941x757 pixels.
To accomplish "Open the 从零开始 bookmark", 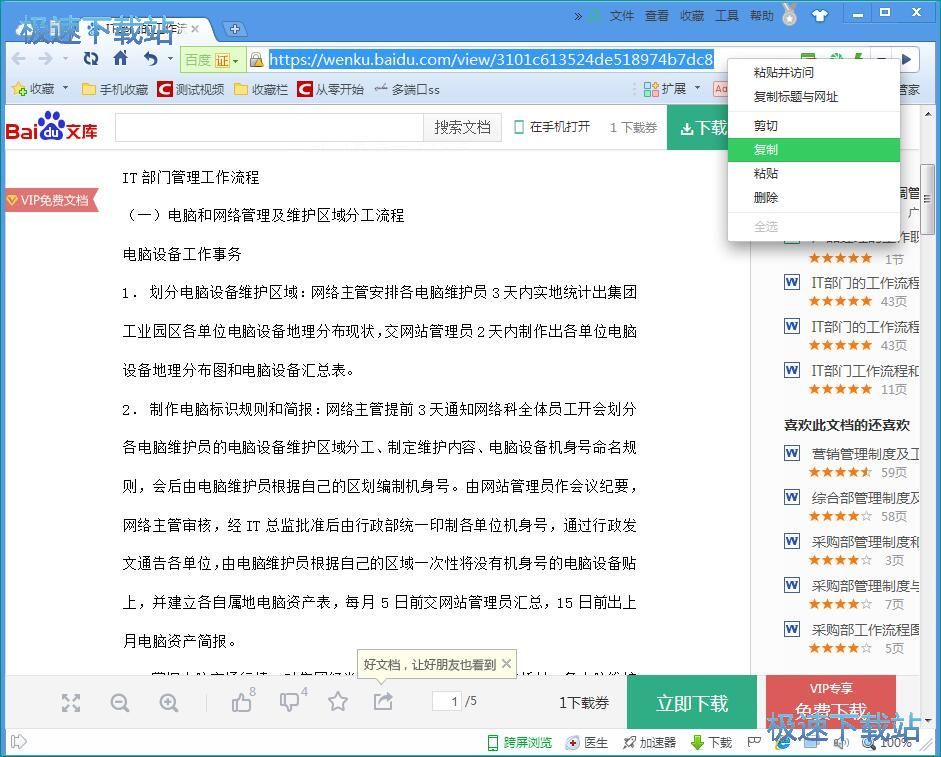I will coord(331,89).
